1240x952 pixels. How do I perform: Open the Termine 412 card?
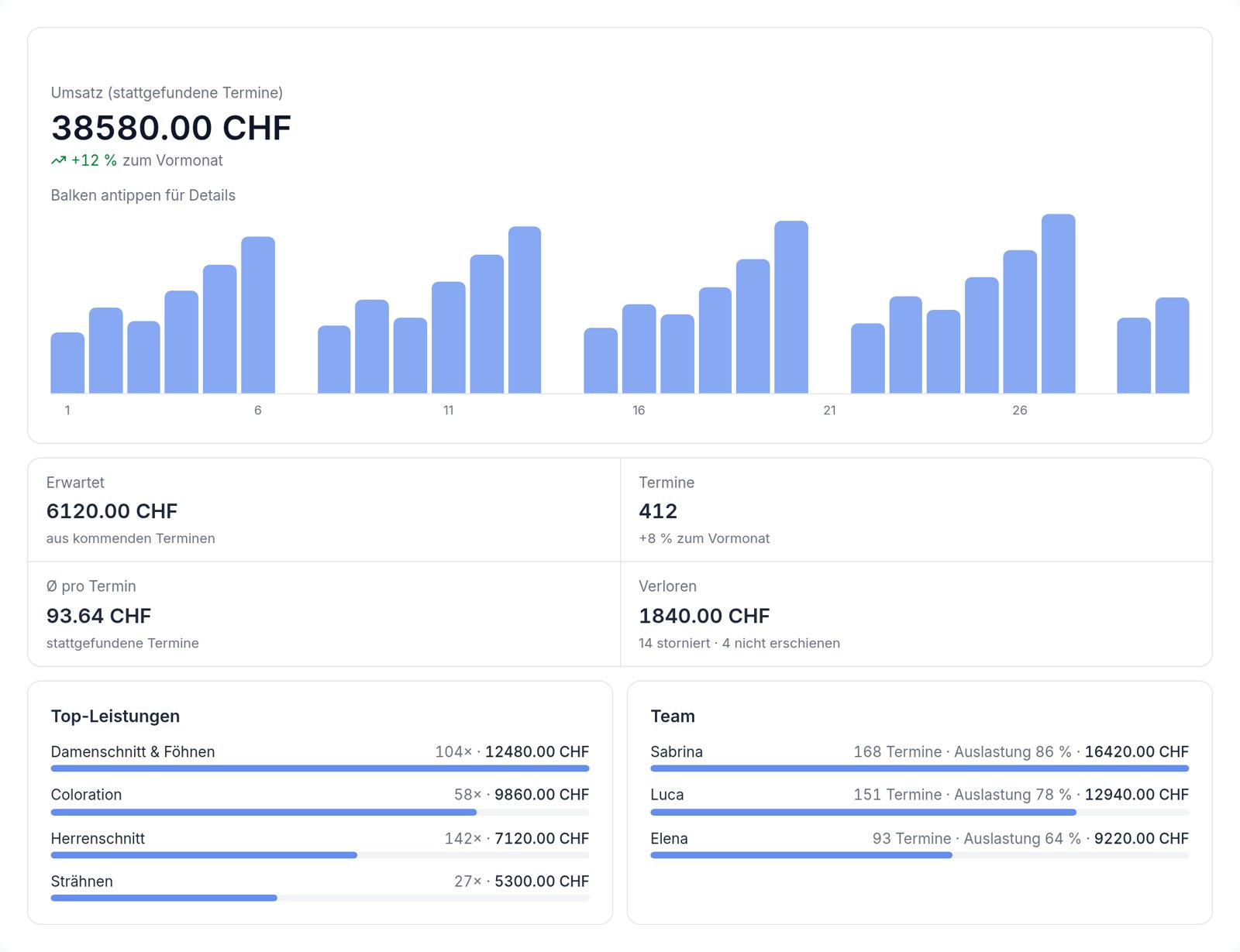(x=917, y=510)
